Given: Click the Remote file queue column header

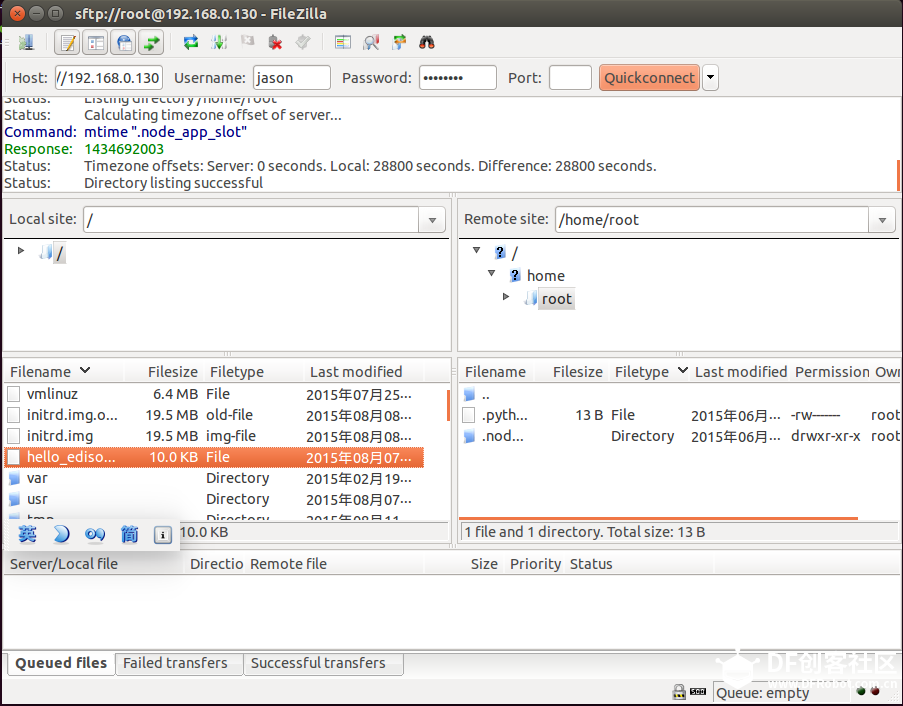Looking at the screenshot, I should point(336,564).
